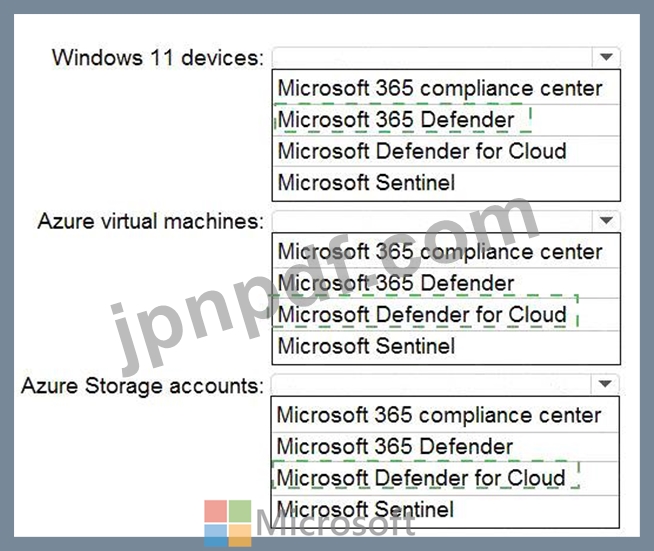Select Microsoft 365 compliance center for Windows 11 devices
This screenshot has height=551, width=654.
coord(446,88)
